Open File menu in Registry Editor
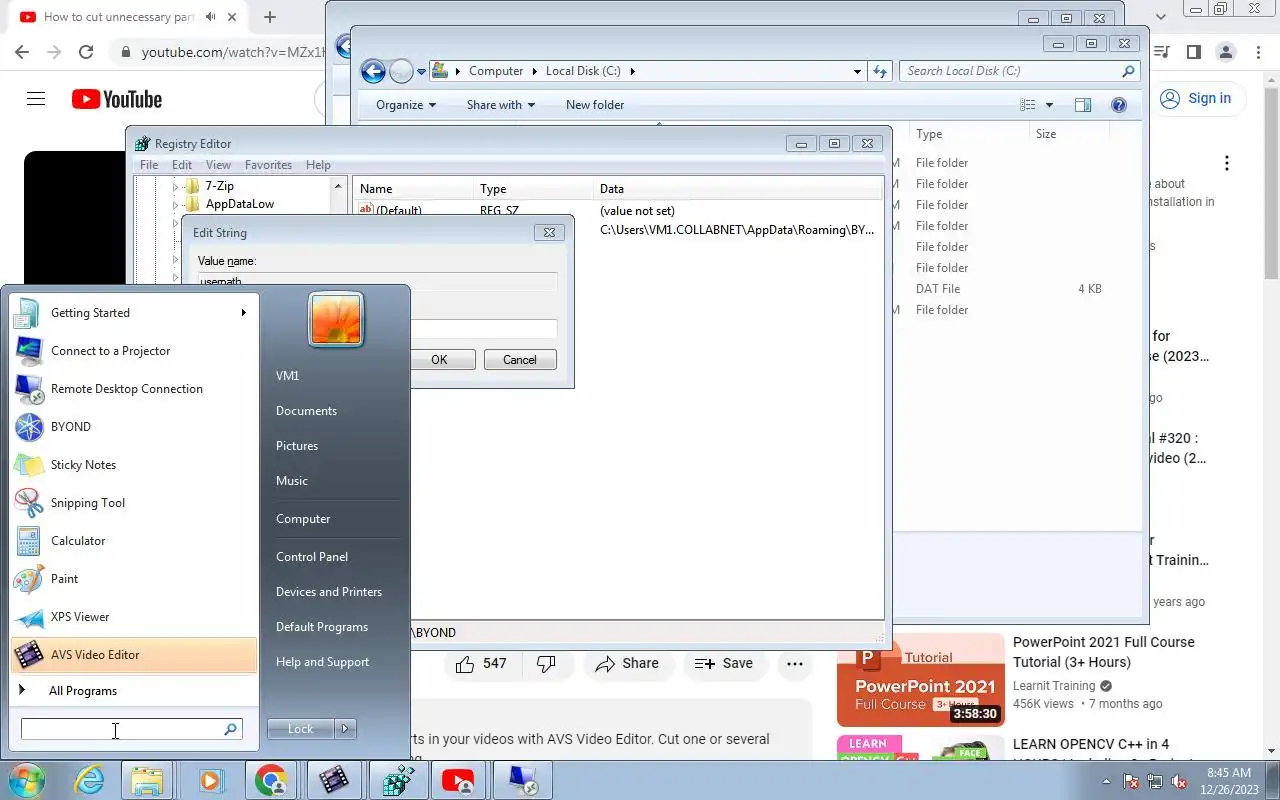This screenshot has height=800, width=1280. [149, 165]
